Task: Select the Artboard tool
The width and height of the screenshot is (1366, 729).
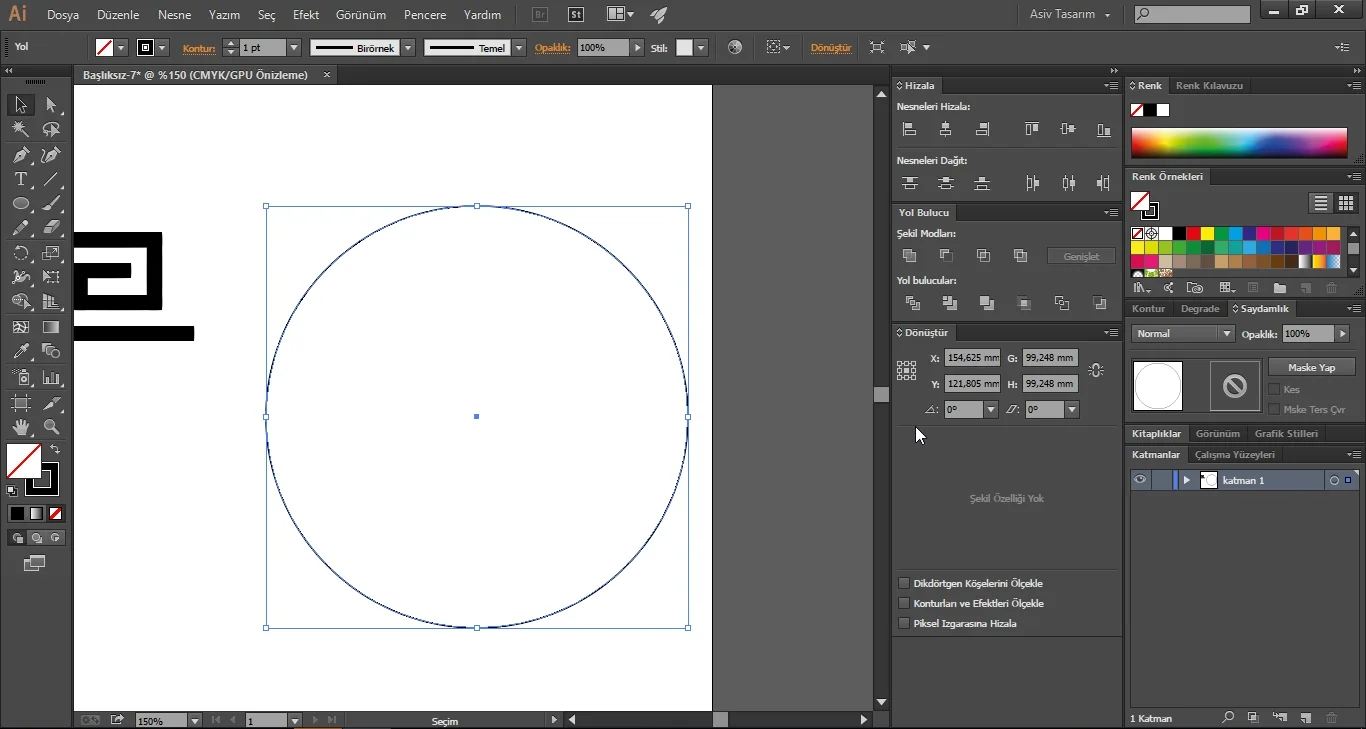Action: (x=20, y=403)
